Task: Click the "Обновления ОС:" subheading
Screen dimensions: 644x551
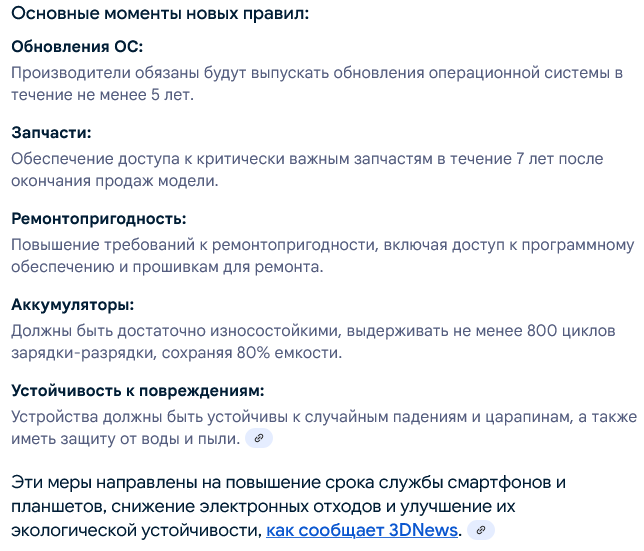Action: coord(77,47)
